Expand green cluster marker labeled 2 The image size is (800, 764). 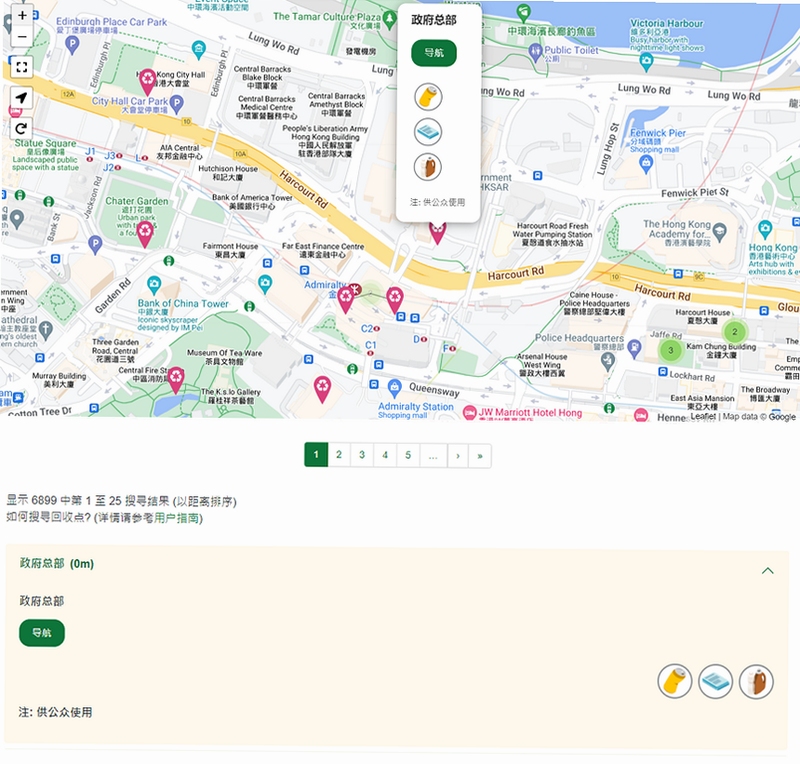735,332
